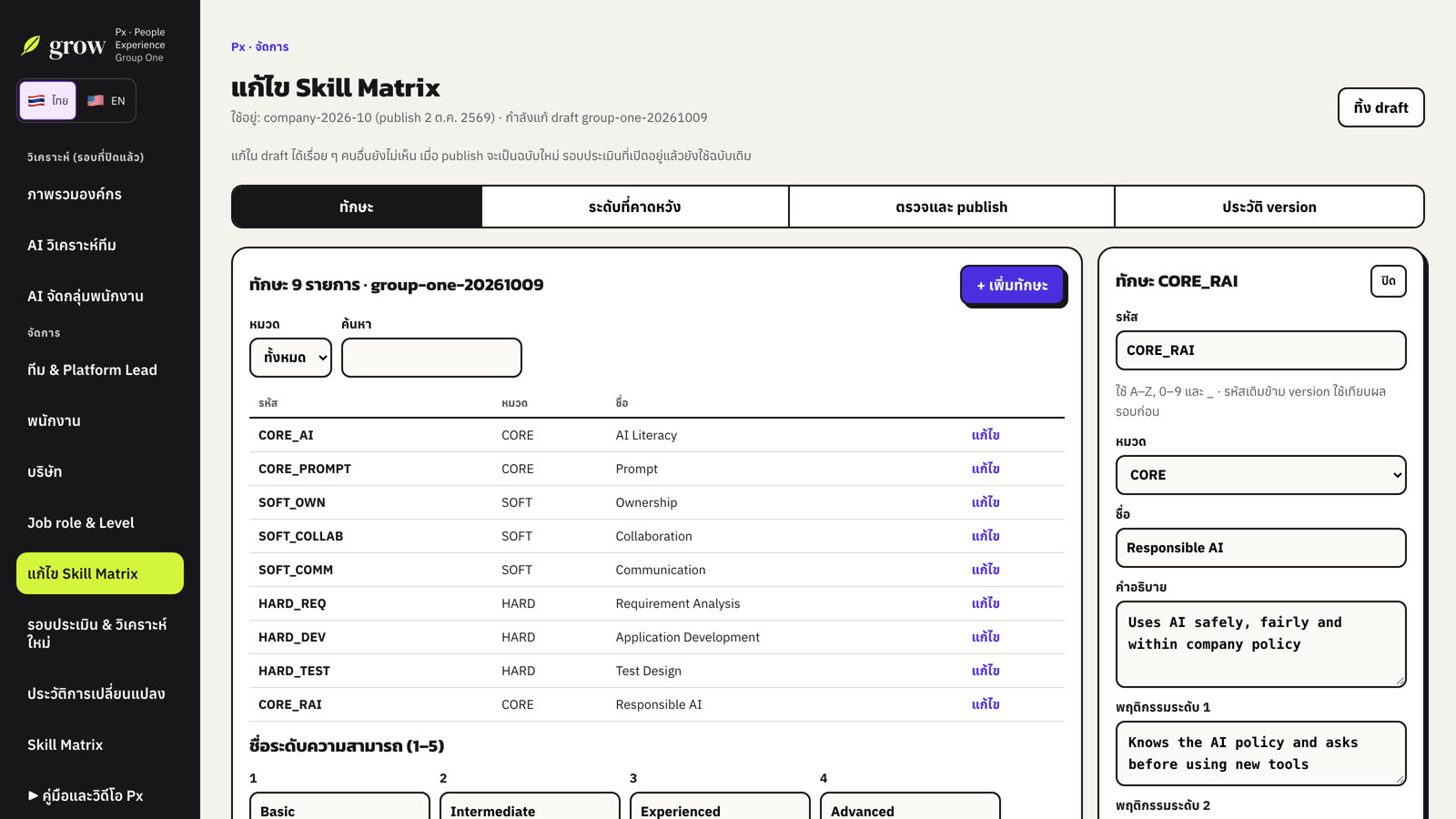Image resolution: width=1456 pixels, height=819 pixels.
Task: Open the CORE category dropdown in panel
Action: coord(1260,475)
